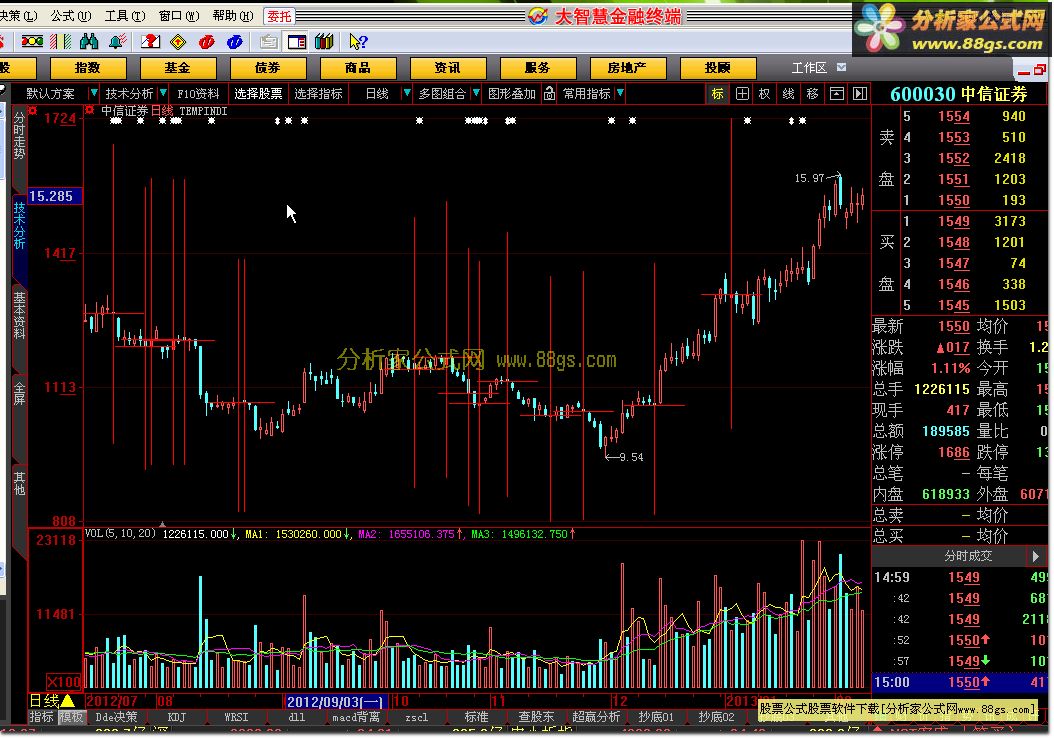This screenshot has width=1054, height=738.
Task: Click the grid cross 田 icon
Action: [x=742, y=93]
